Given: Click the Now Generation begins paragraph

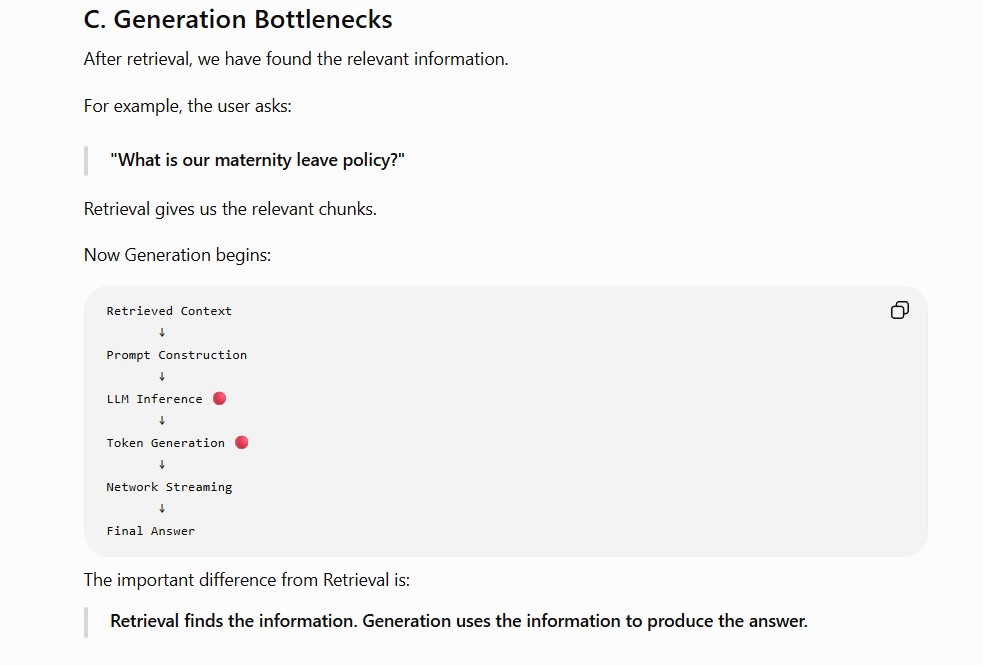Looking at the screenshot, I should click(x=177, y=255).
